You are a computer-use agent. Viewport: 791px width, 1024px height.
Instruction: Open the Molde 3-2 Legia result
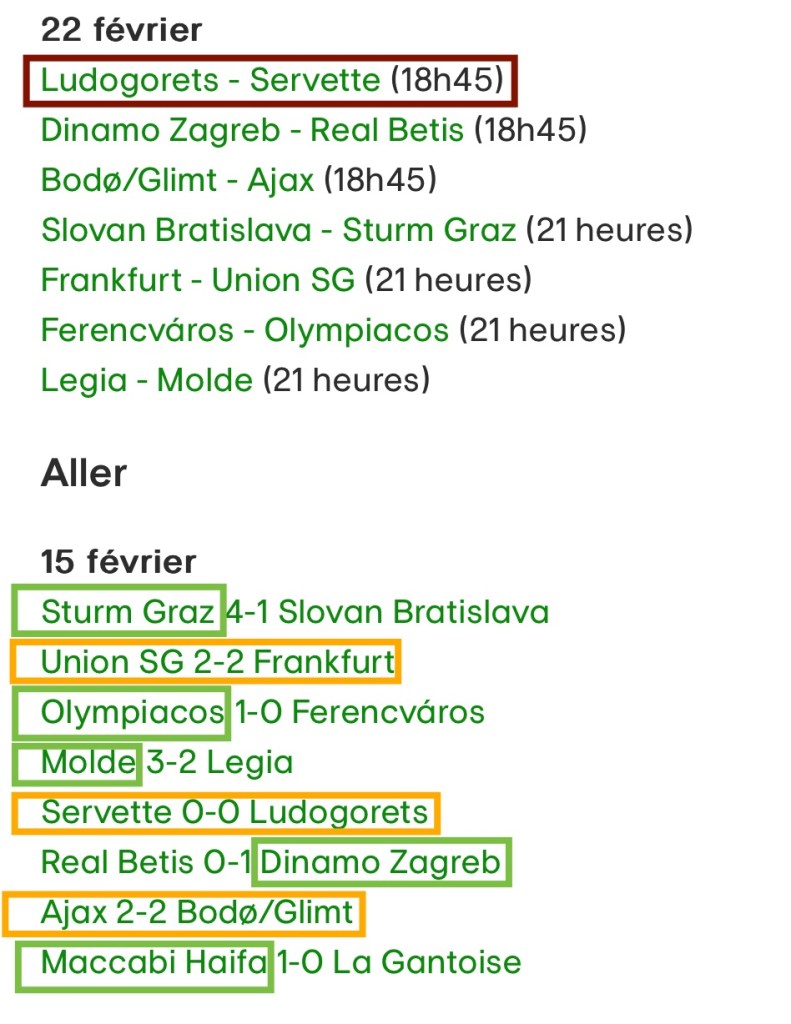click(167, 762)
